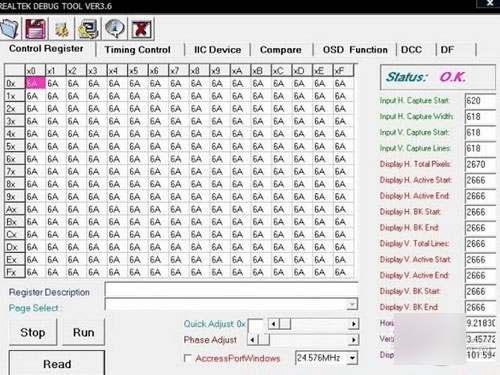The height and width of the screenshot is (375, 500).
Task: Click the save floppy disk icon
Action: click(35, 29)
